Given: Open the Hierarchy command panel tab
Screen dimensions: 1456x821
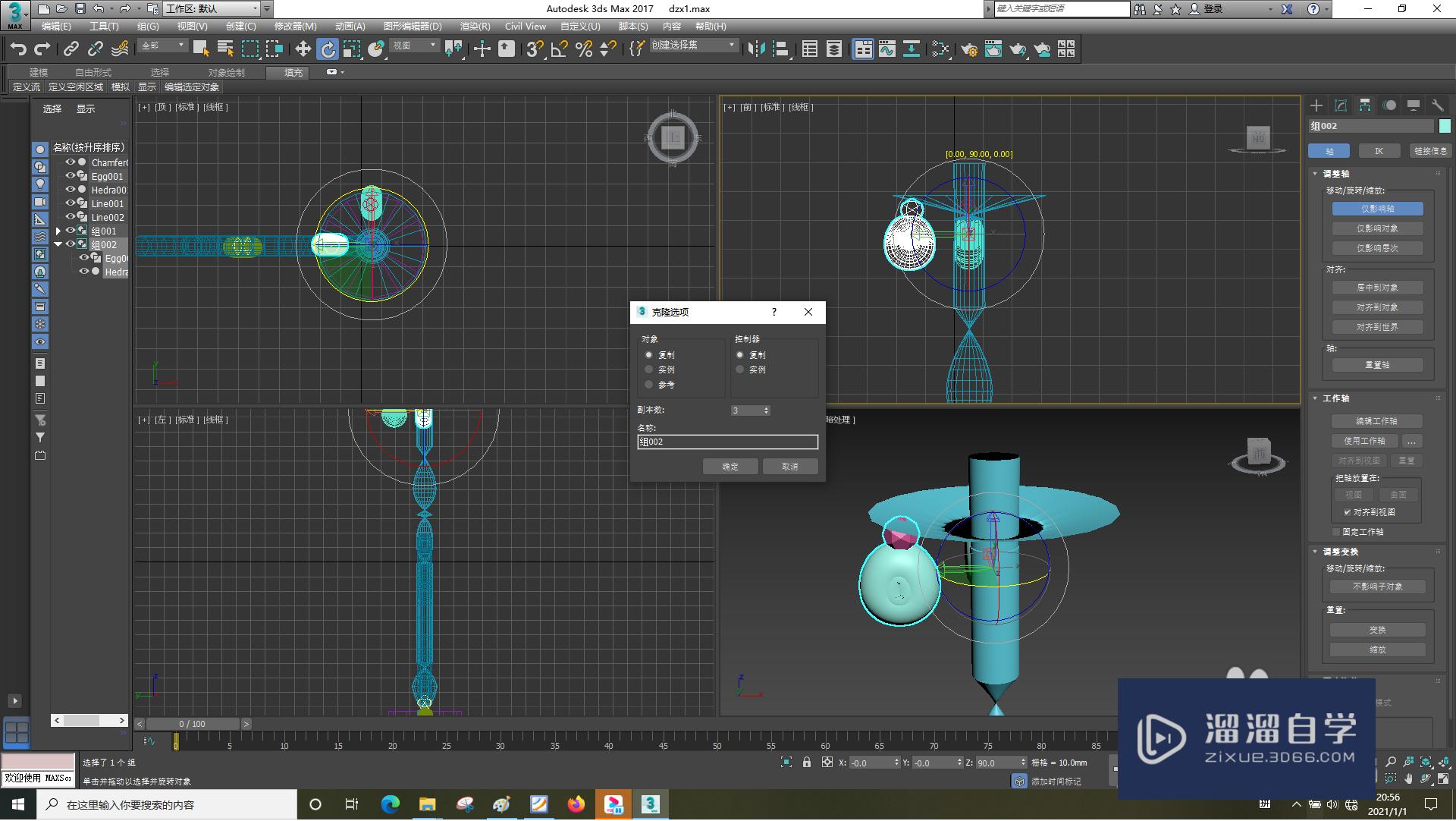Looking at the screenshot, I should (1365, 105).
